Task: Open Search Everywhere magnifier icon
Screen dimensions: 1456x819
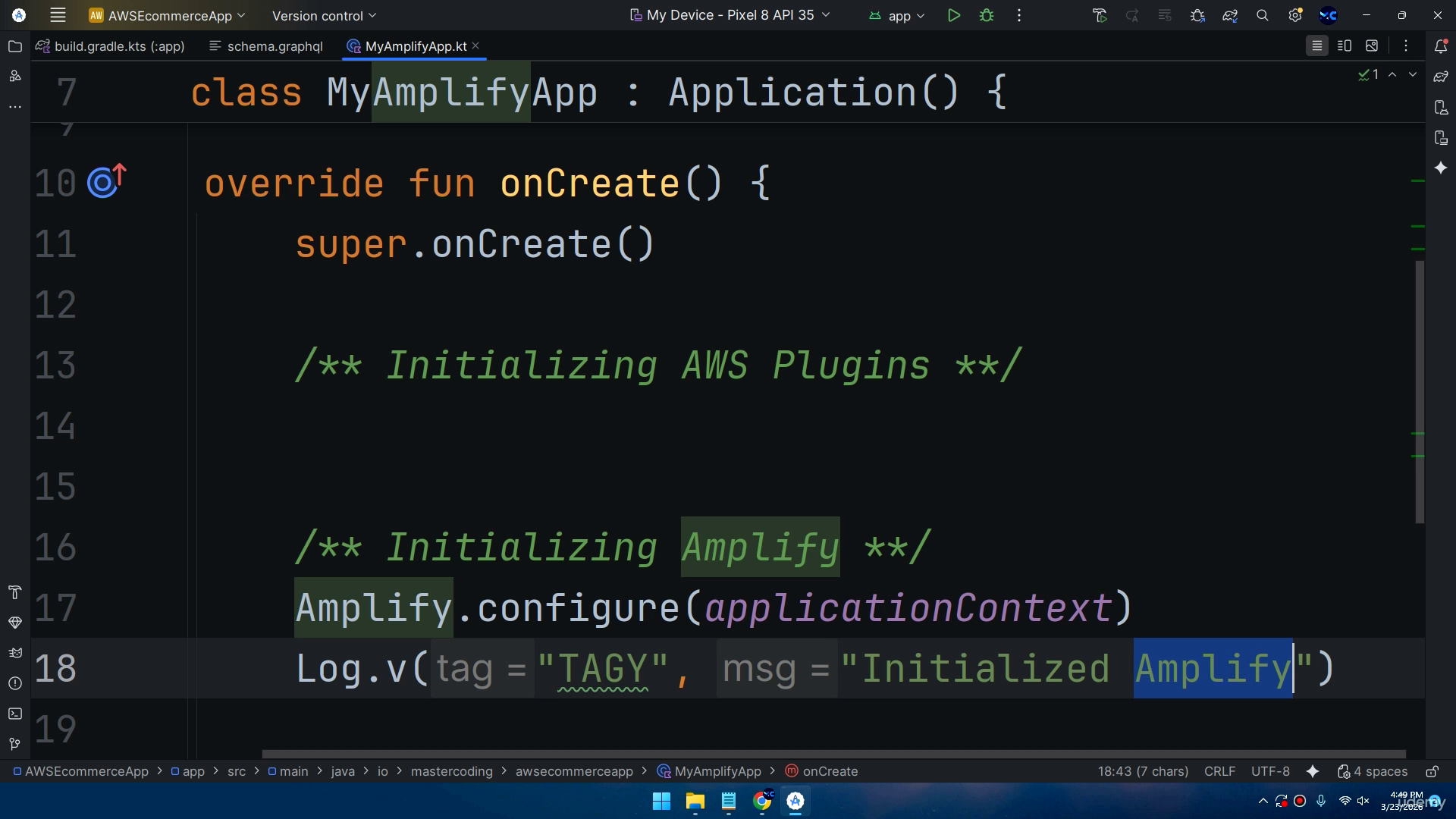Action: (x=1263, y=15)
